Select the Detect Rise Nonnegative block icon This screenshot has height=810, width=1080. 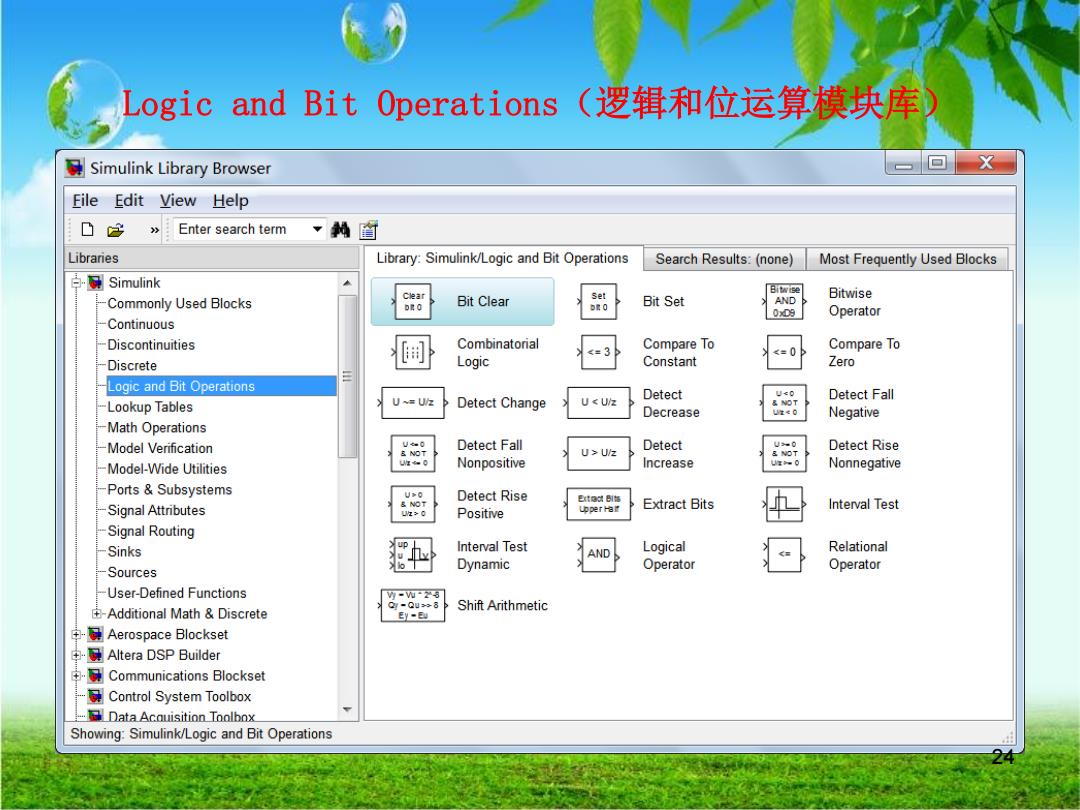tap(785, 454)
